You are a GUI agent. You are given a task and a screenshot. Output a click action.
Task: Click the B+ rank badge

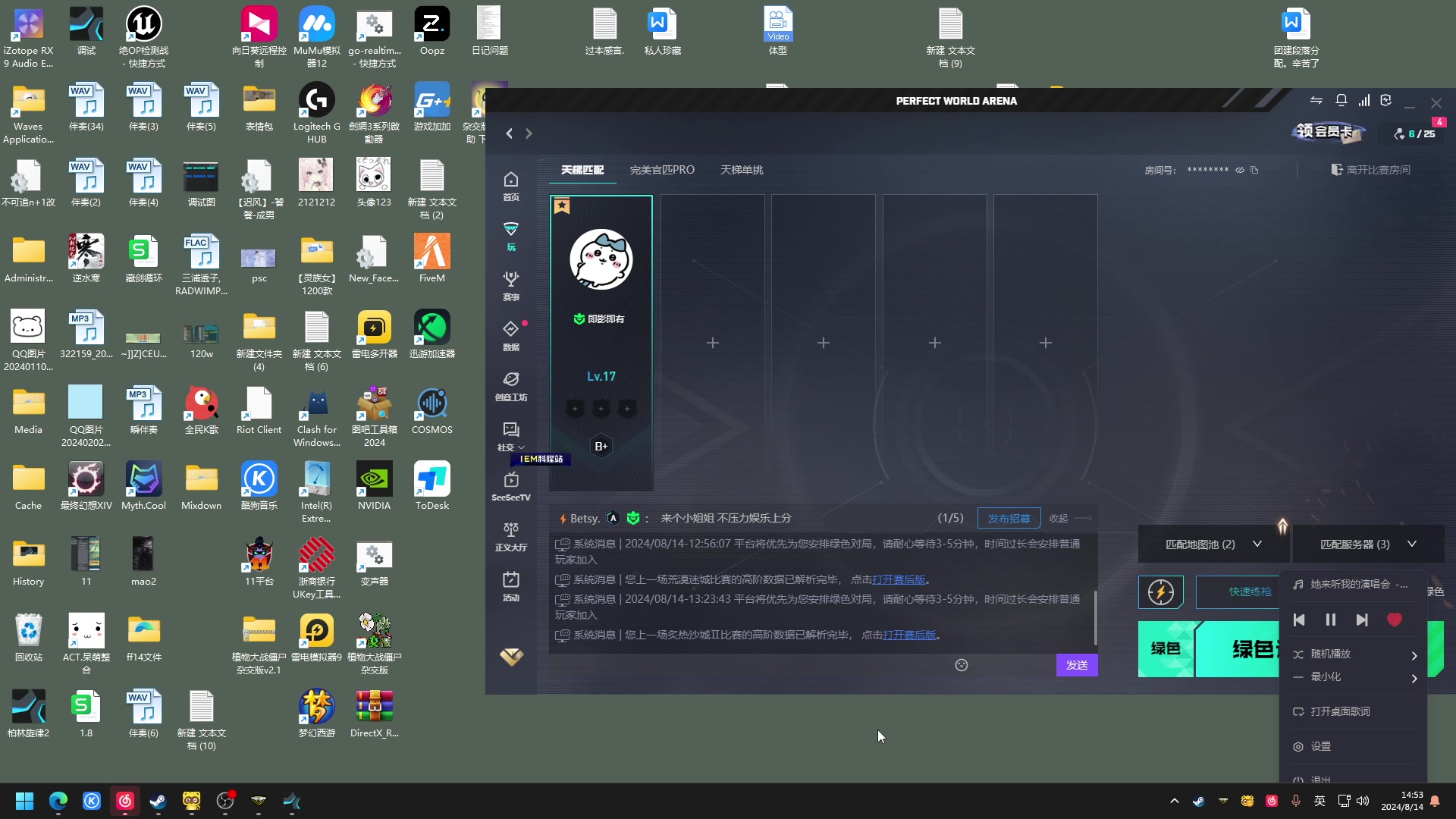601,447
